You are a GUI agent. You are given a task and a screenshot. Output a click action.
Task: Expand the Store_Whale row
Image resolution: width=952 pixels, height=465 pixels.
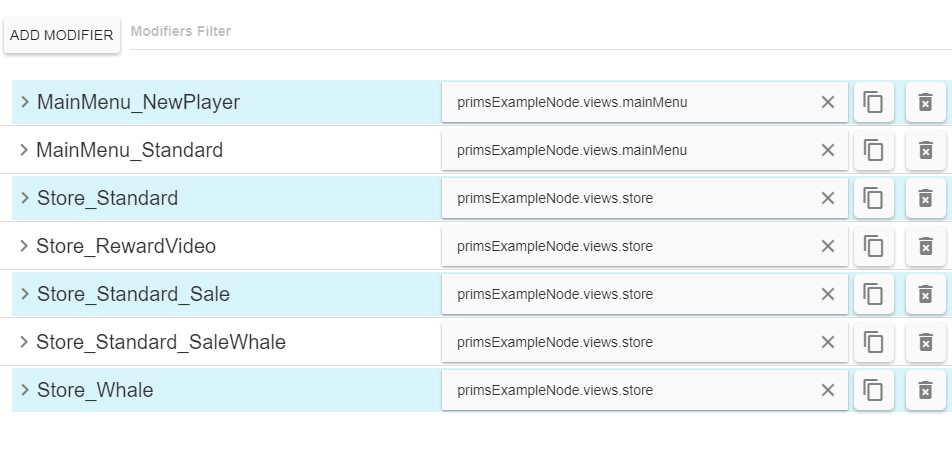pos(24,390)
